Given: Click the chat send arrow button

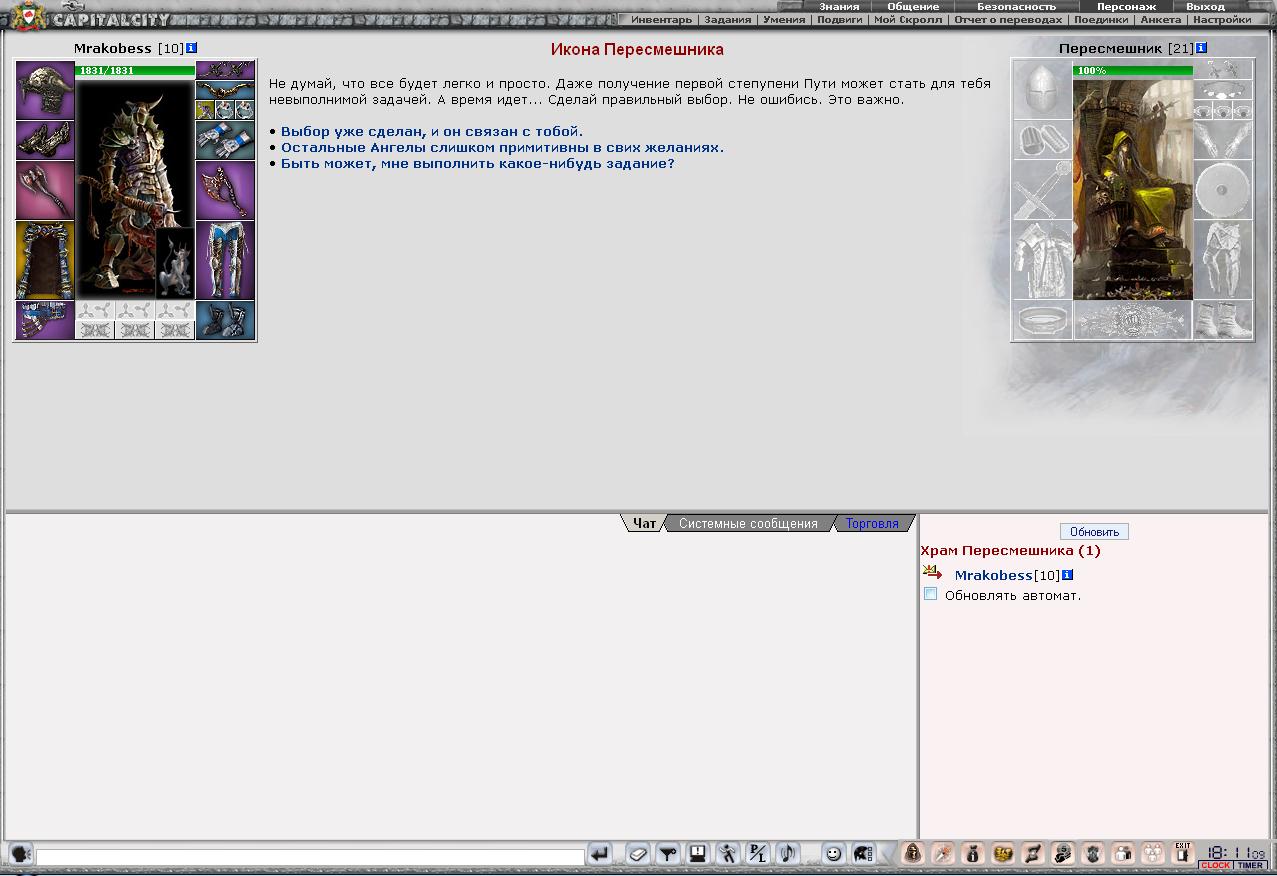Looking at the screenshot, I should [x=600, y=853].
